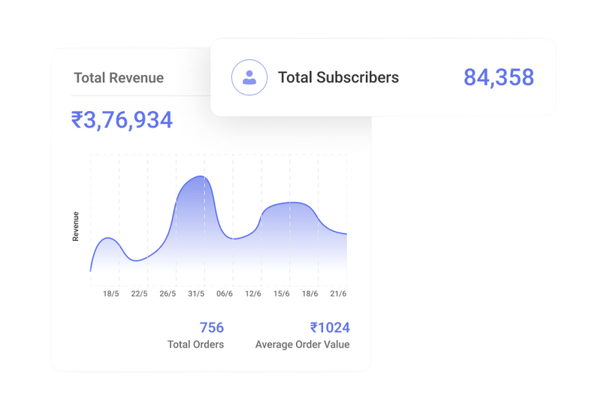Click the ₹3,76,934 revenue amount
The height and width of the screenshot is (415, 601).
(x=121, y=120)
